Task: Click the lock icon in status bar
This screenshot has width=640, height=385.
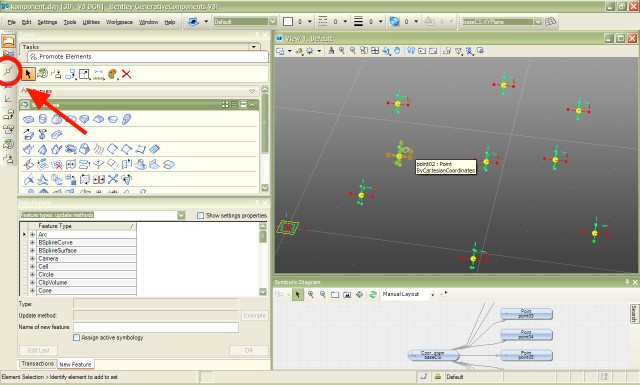Action: pos(438,376)
